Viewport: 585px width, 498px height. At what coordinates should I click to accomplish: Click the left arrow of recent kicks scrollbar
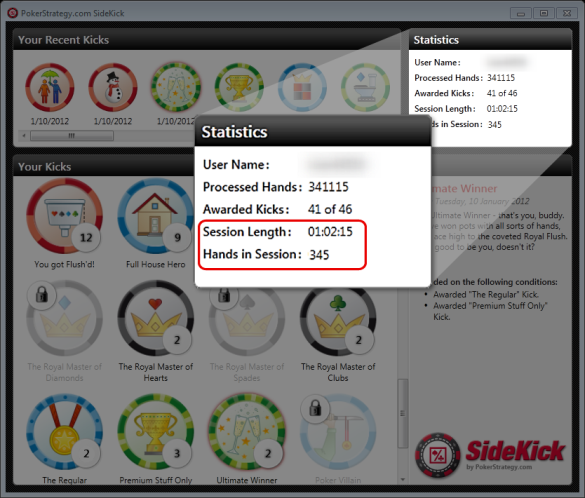click(24, 135)
